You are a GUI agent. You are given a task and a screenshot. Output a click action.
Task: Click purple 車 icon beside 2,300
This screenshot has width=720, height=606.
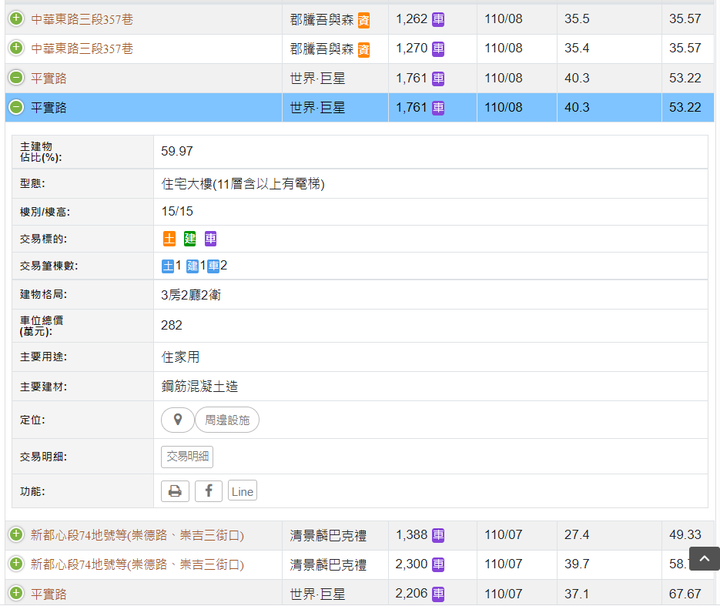(x=439, y=565)
